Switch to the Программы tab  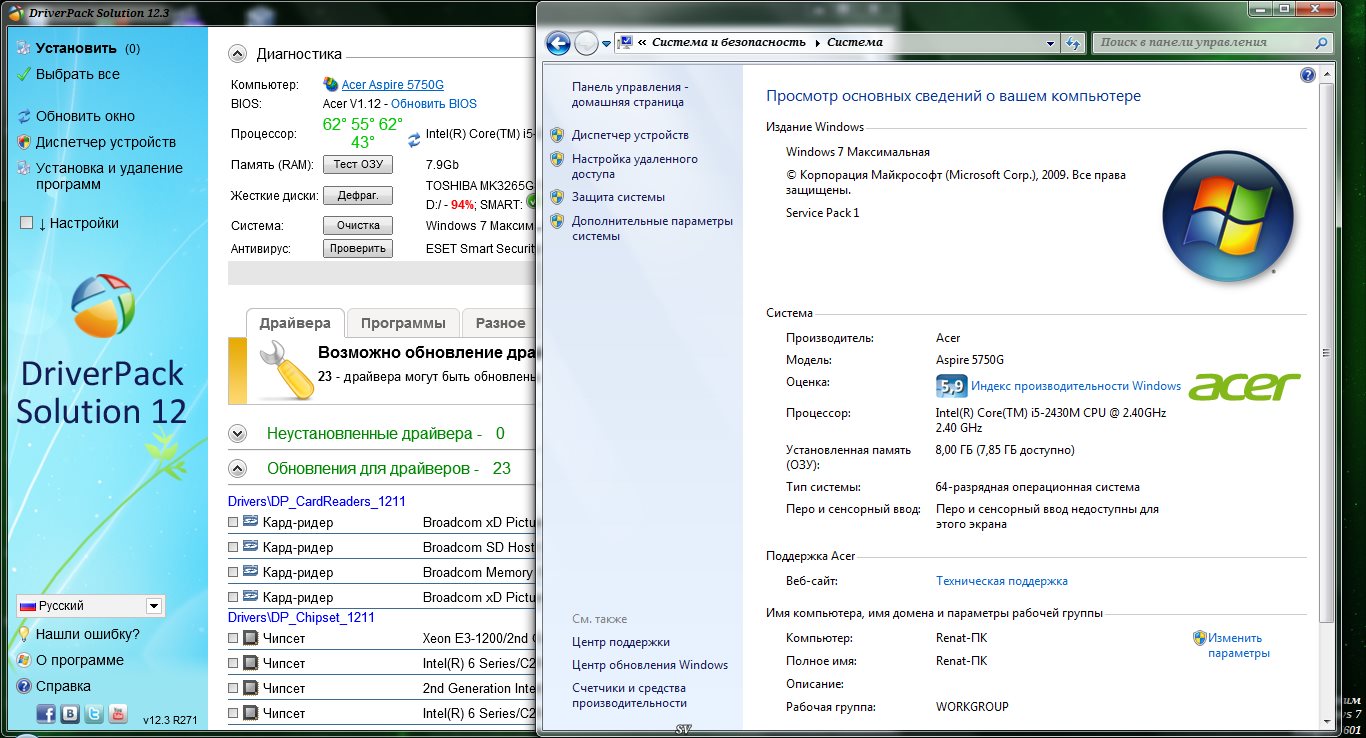click(403, 323)
